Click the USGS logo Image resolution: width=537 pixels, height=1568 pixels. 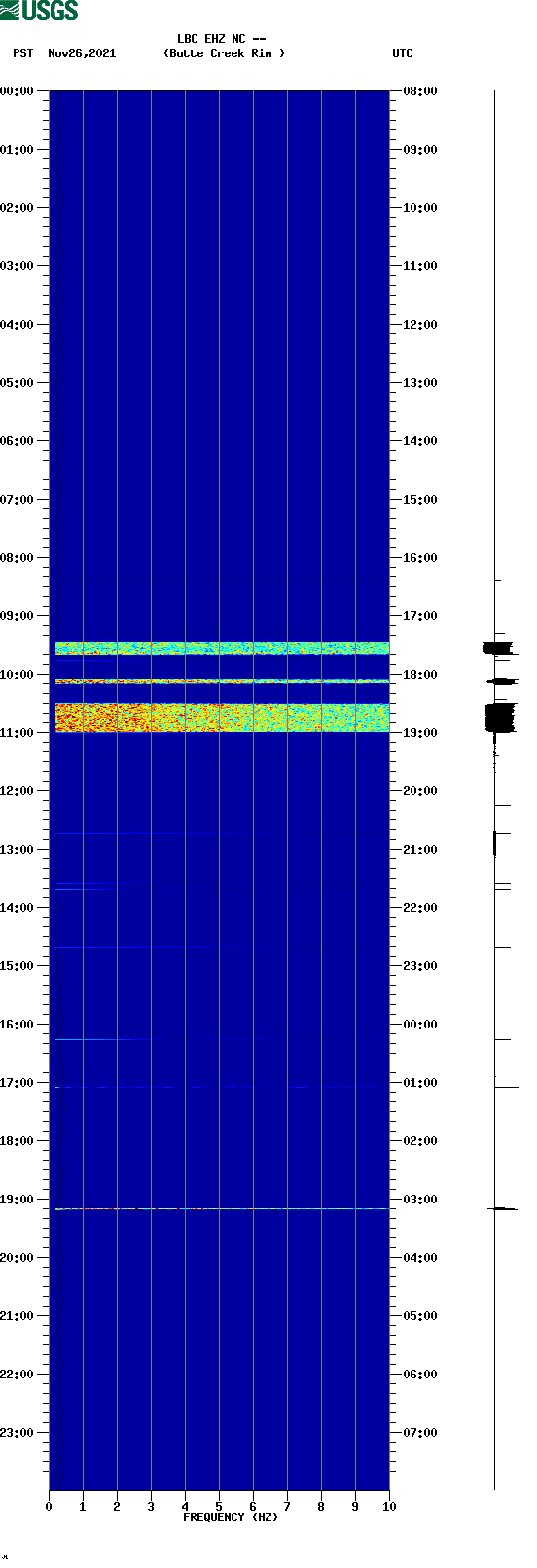click(39, 11)
